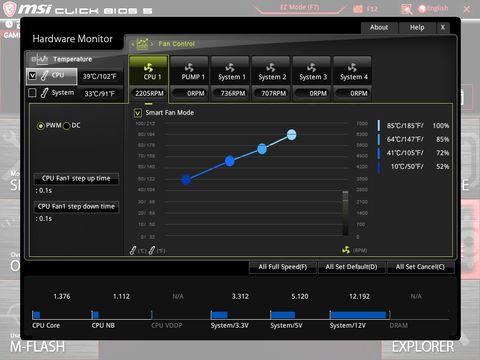Image resolution: width=480 pixels, height=360 pixels.
Task: Open CPU Fan1 step up time setting
Action: [76, 178]
